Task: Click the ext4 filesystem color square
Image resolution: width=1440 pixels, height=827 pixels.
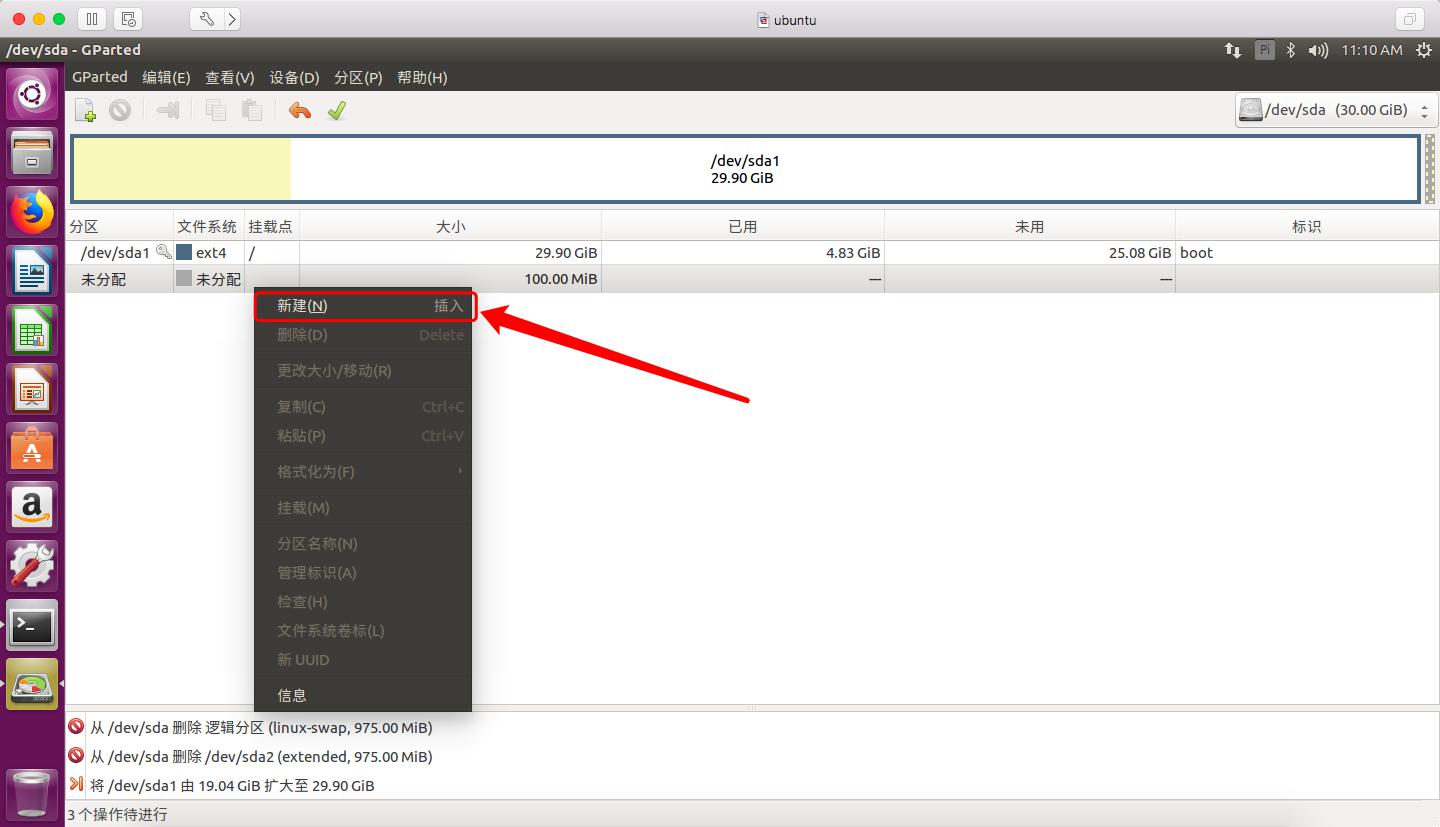Action: (184, 253)
